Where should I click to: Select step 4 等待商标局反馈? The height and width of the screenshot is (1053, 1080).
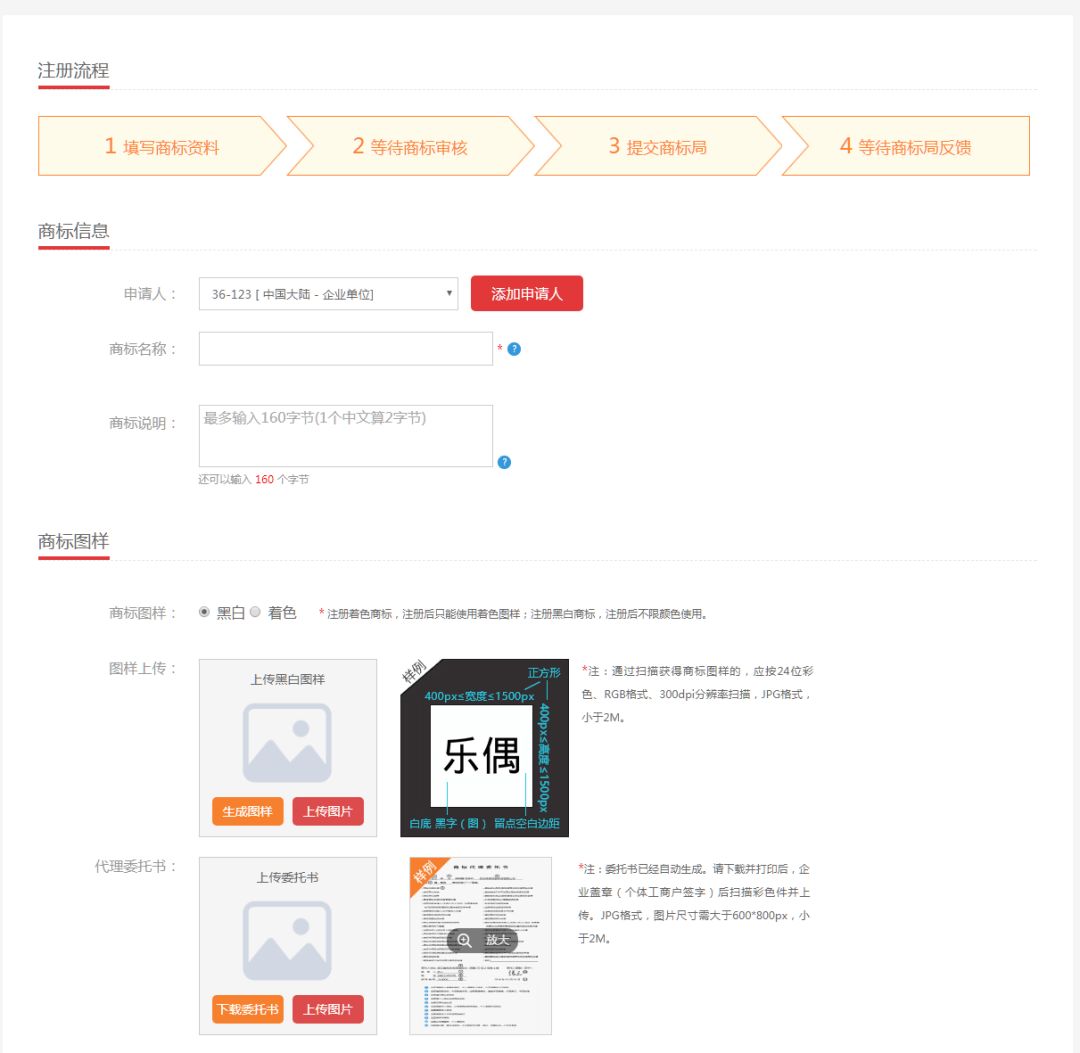(906, 146)
